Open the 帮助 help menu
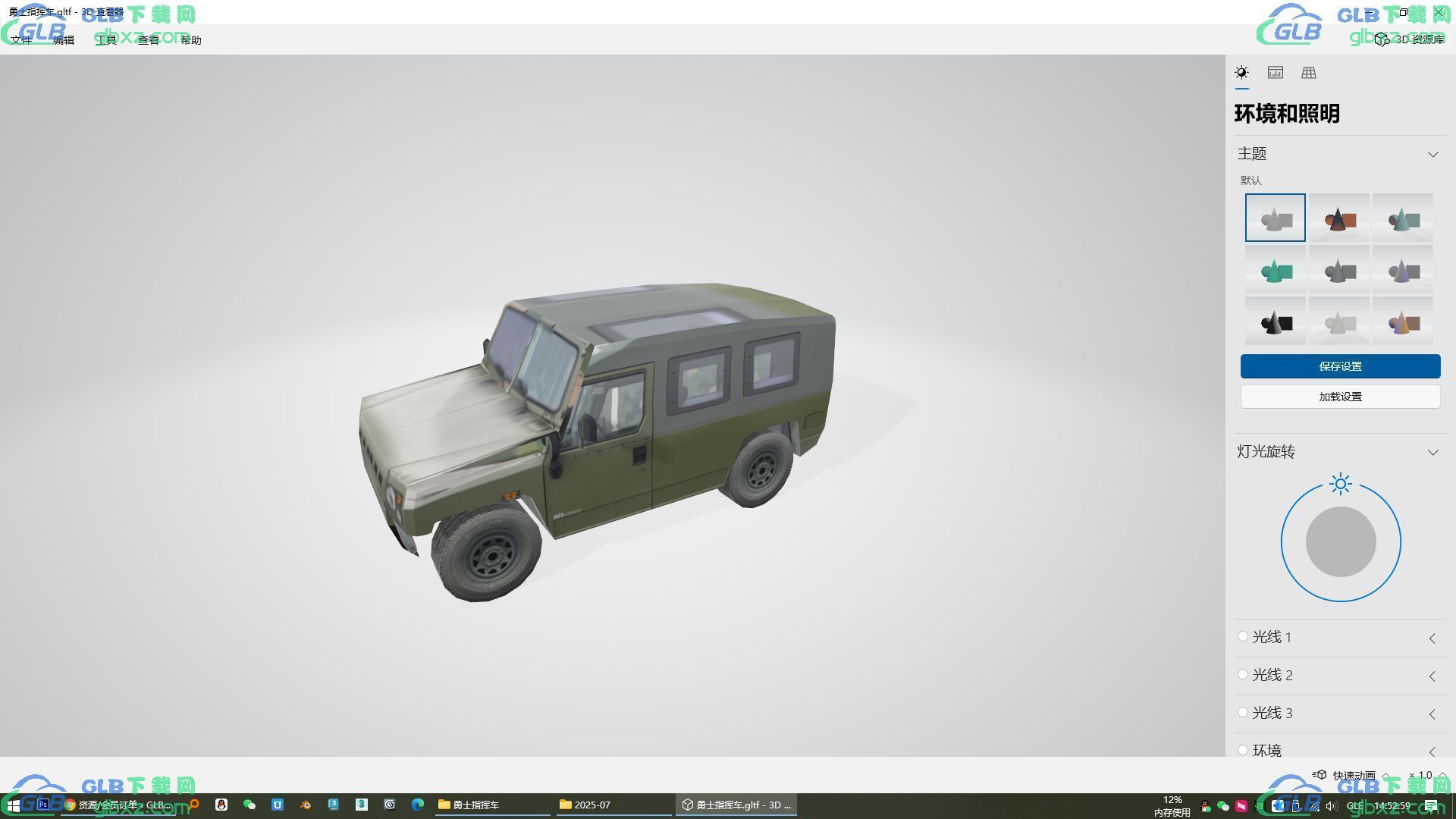Viewport: 1456px width, 819px height. [x=190, y=40]
